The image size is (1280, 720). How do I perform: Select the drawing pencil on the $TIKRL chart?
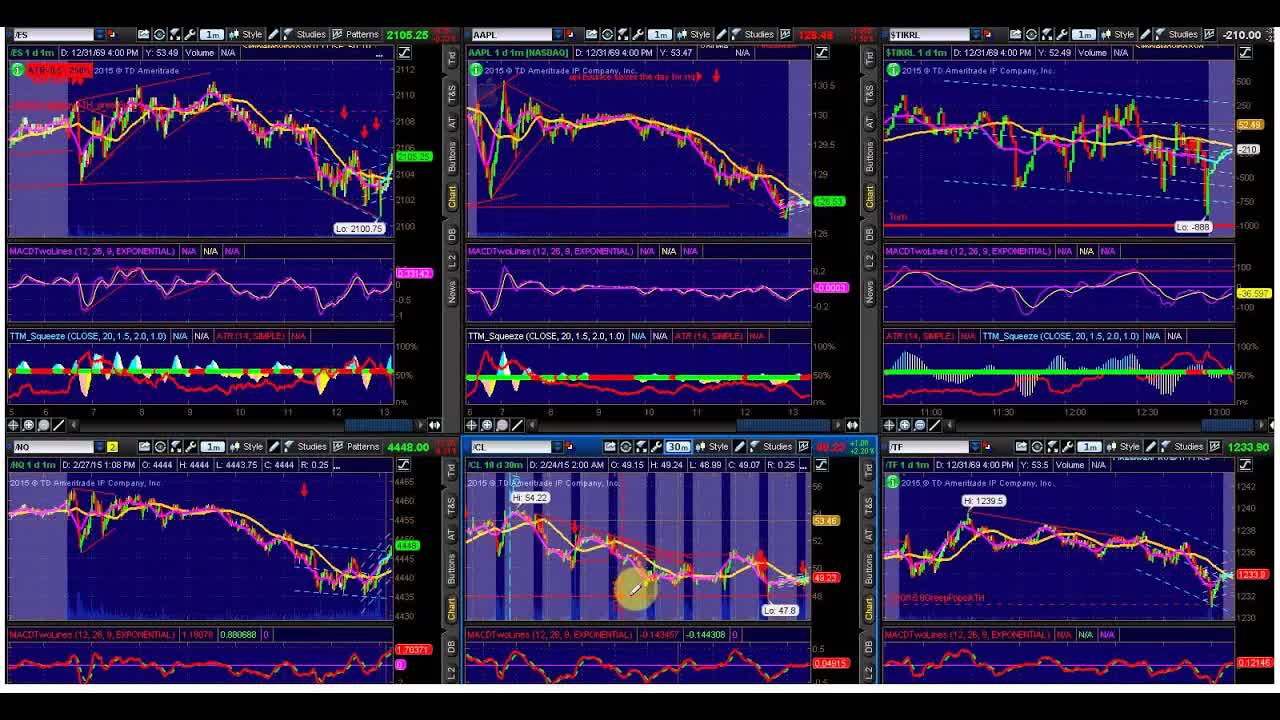coord(1146,35)
